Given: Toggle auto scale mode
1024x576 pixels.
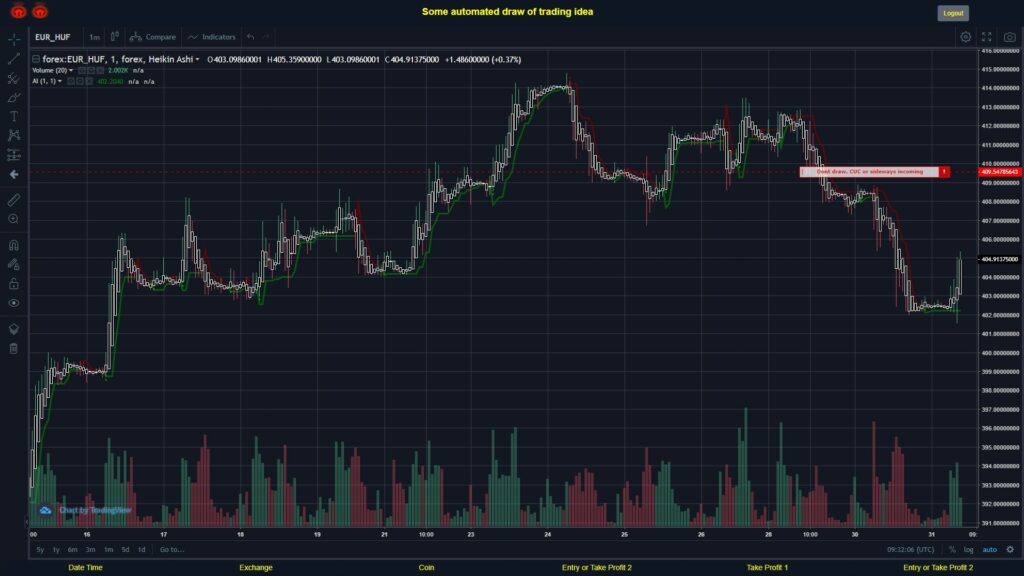Looking at the screenshot, I should click(x=989, y=550).
